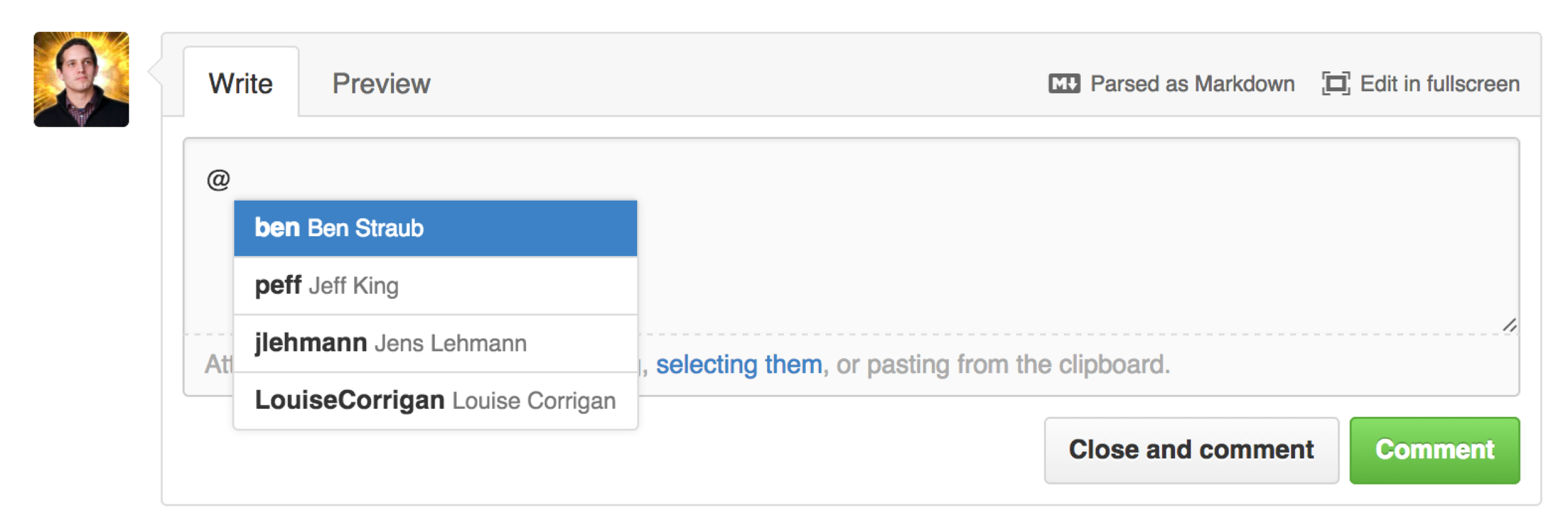Switch to the Write tab

tap(241, 84)
